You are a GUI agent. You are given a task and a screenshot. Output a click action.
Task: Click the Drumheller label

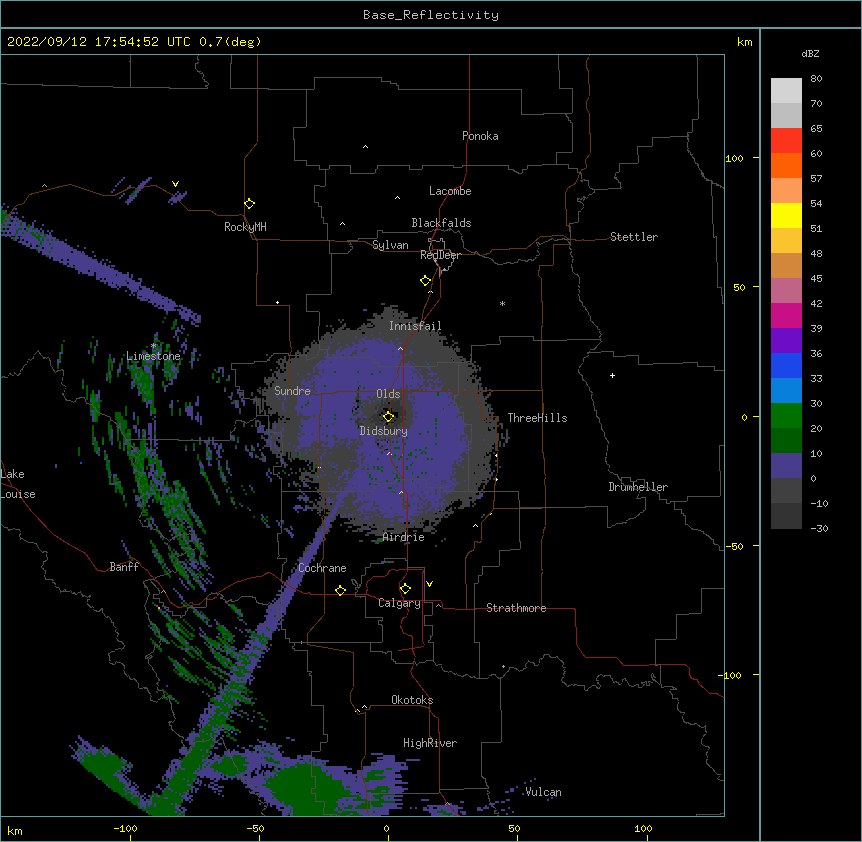point(638,487)
